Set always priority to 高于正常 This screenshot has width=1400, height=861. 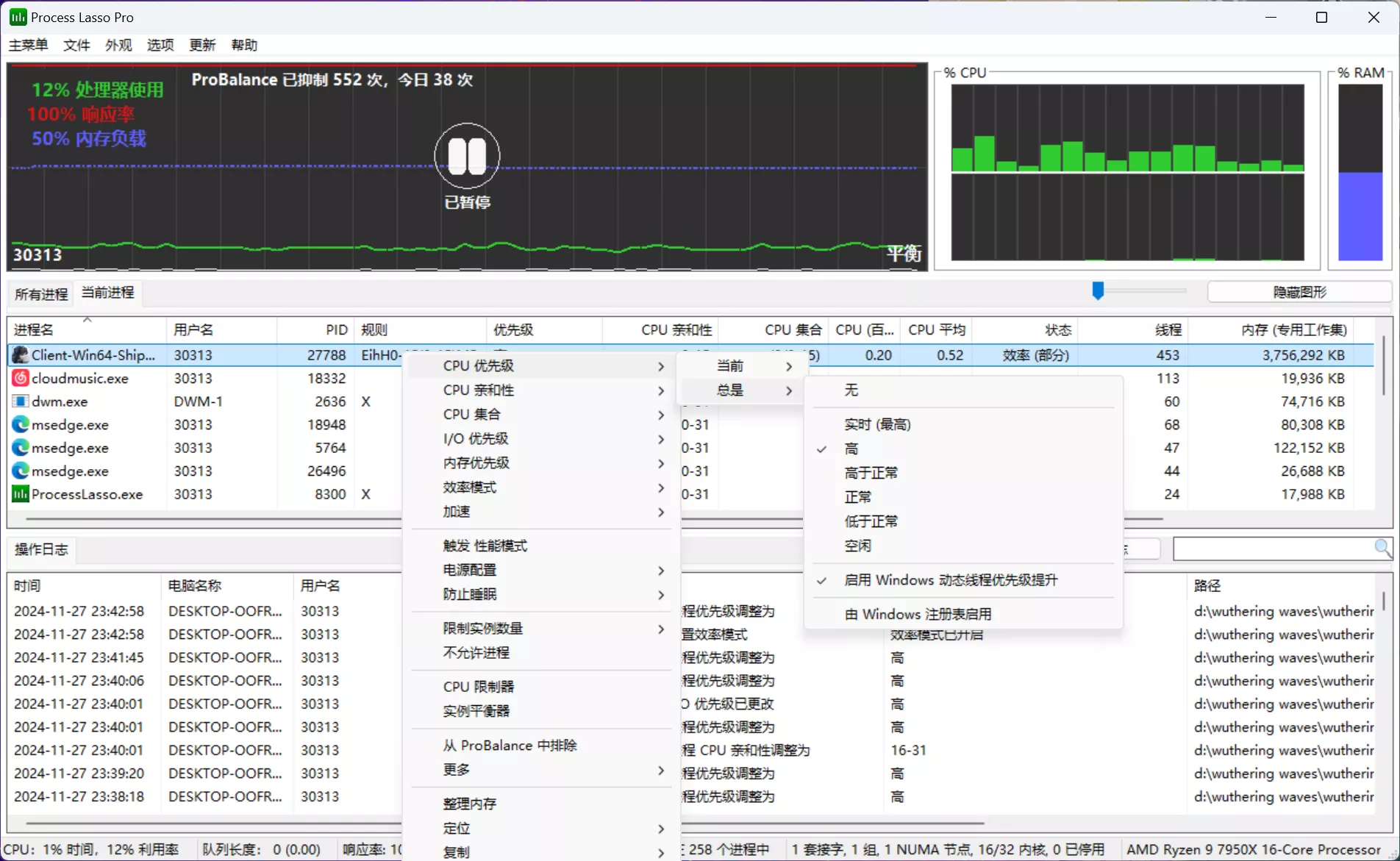[871, 473]
